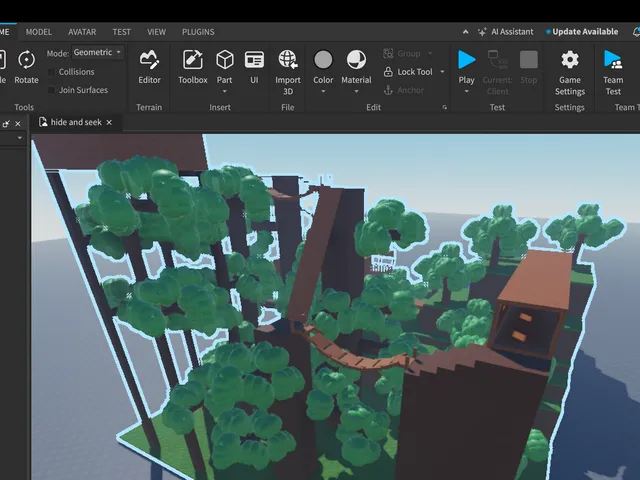Open the Material picker icon
This screenshot has height=480, width=640.
pos(356,60)
